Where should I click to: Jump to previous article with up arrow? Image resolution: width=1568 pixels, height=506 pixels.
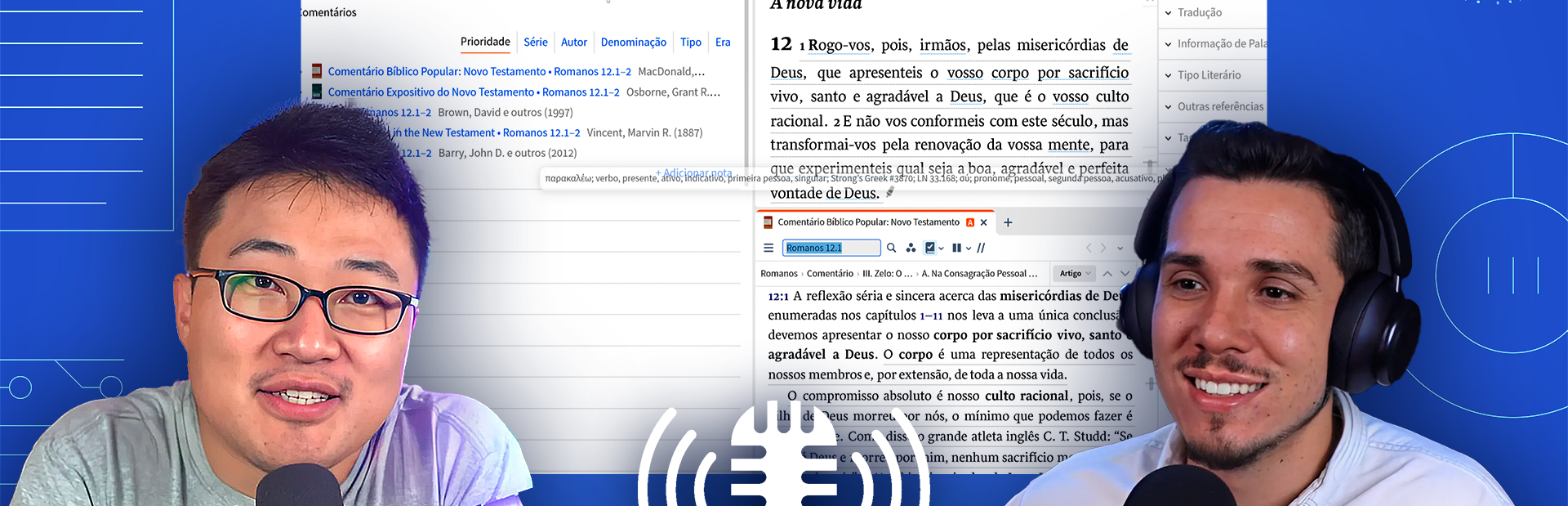(1107, 273)
